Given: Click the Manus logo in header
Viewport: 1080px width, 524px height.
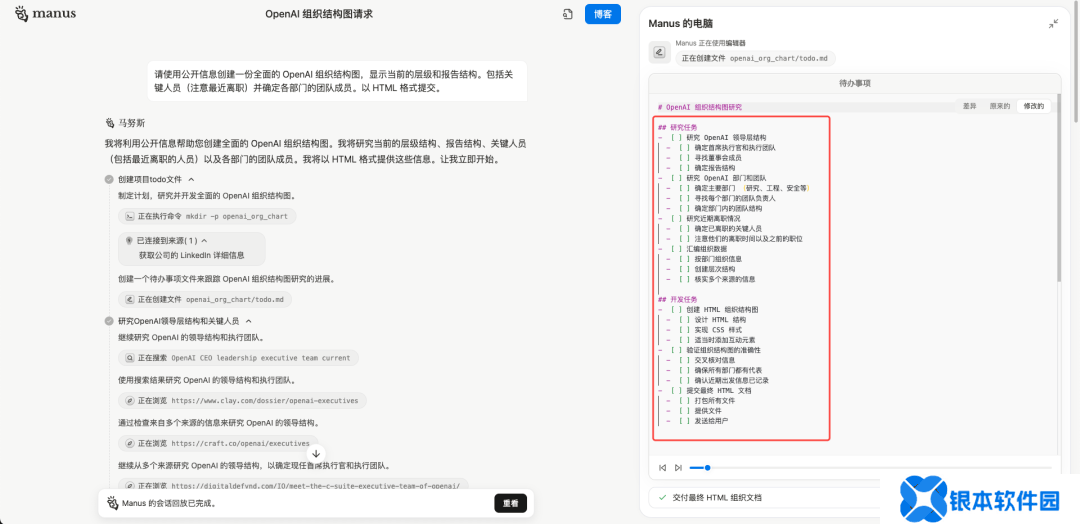Looking at the screenshot, I should coord(44,14).
